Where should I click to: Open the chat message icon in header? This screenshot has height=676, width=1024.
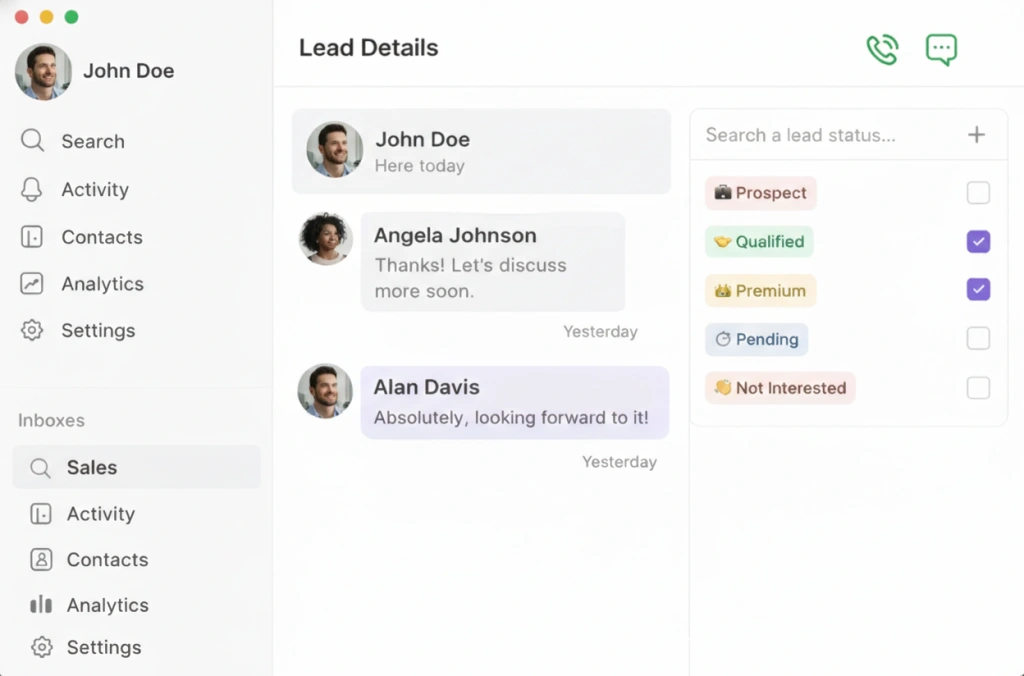pyautogui.click(x=941, y=50)
